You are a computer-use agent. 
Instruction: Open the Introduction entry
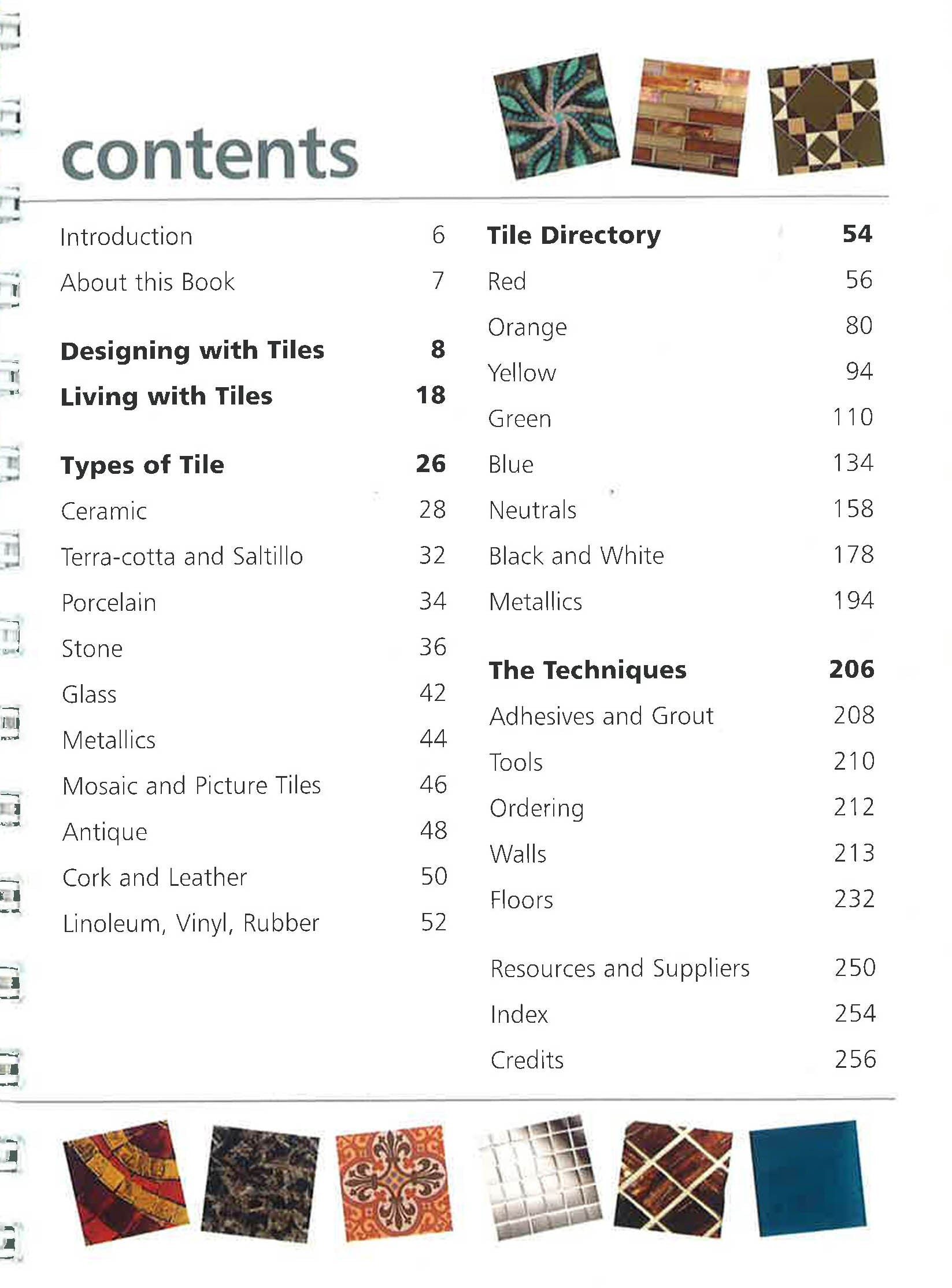[x=126, y=237]
